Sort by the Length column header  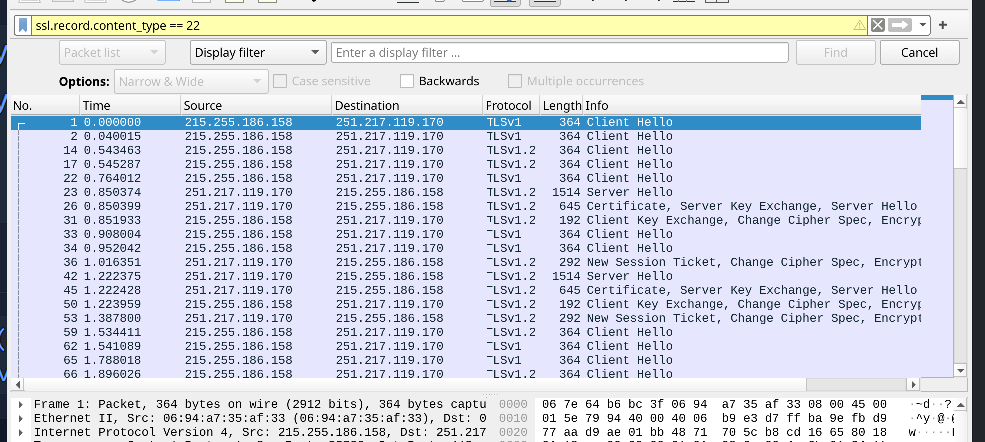[562, 105]
